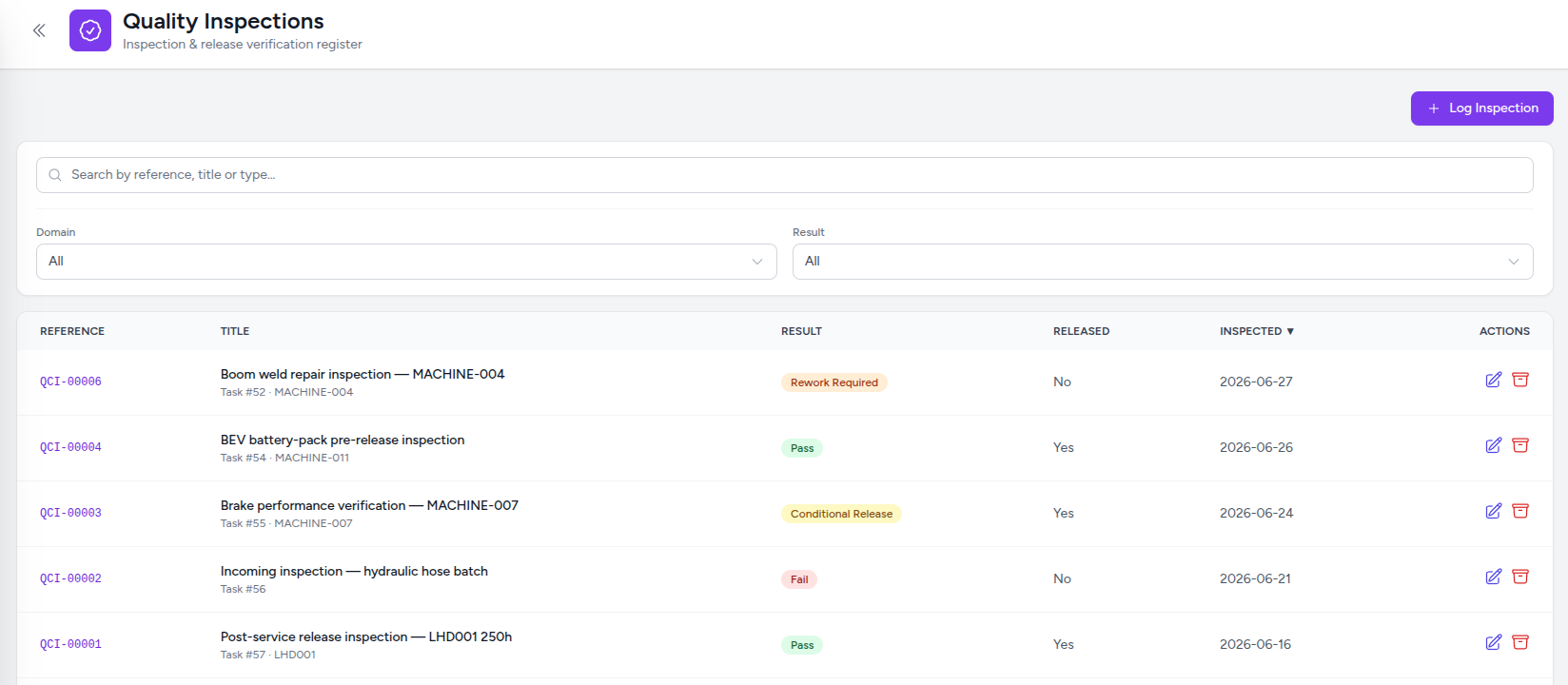1568x685 pixels.
Task: Focus the search by reference field
Action: point(784,175)
